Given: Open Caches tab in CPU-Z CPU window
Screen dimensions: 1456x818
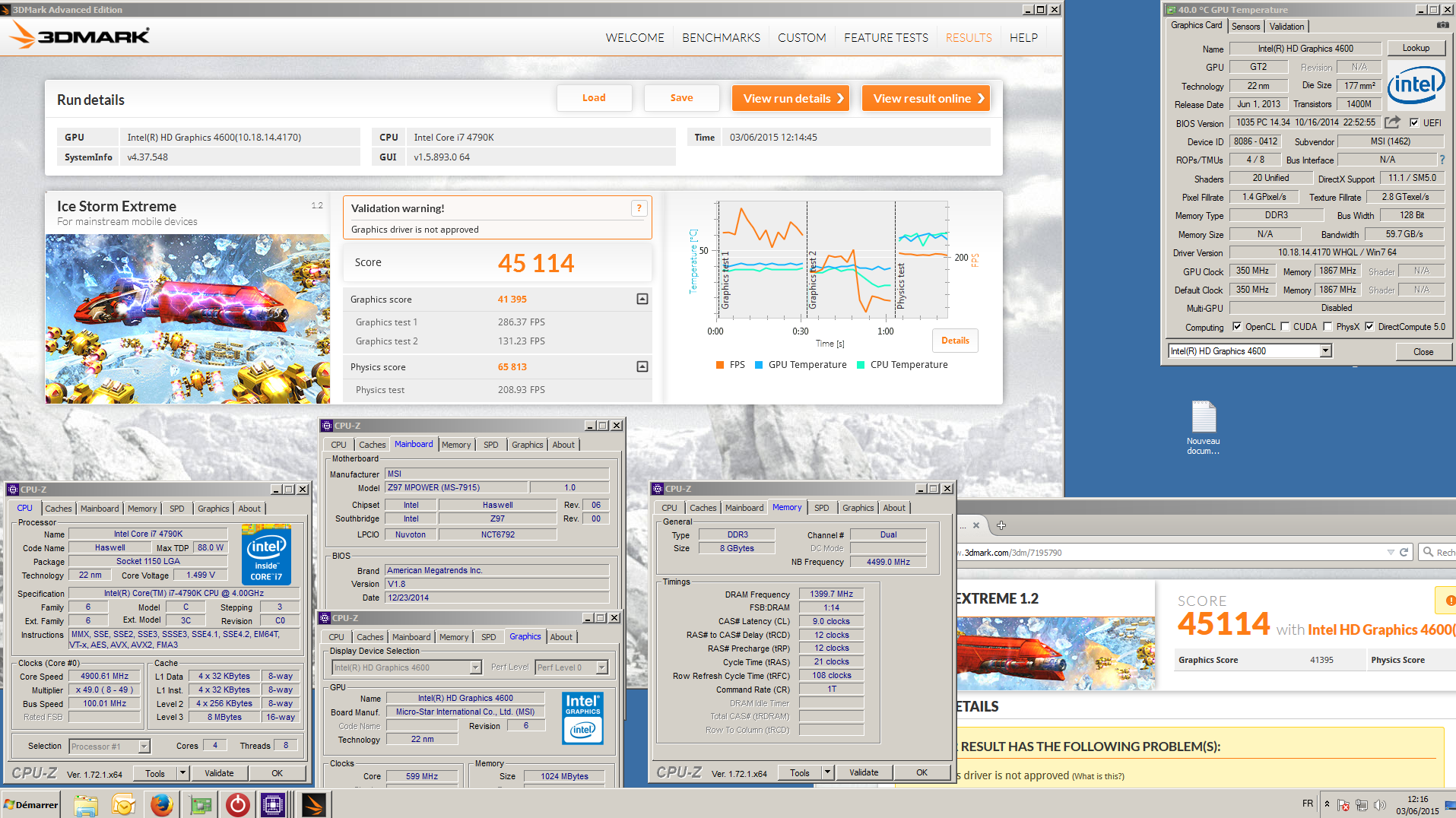Looking at the screenshot, I should point(59,509).
